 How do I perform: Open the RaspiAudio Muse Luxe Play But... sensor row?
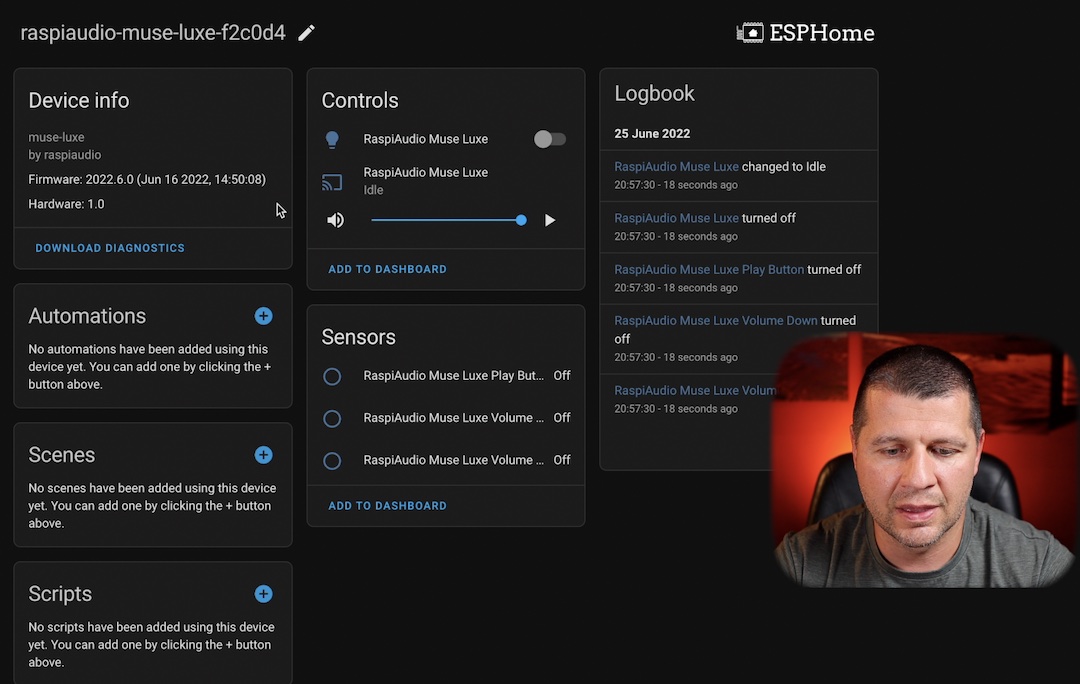(446, 376)
